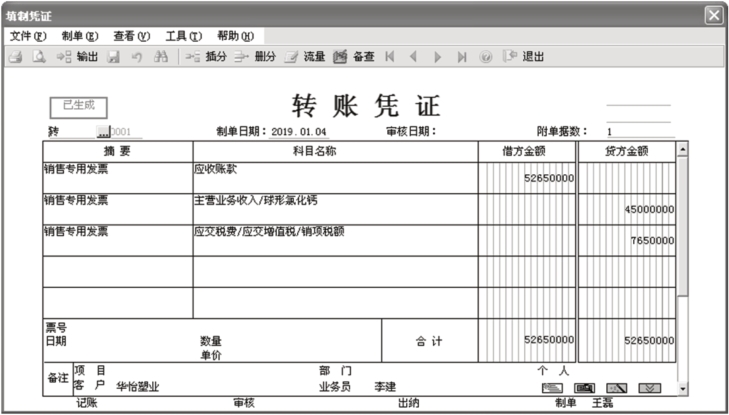Click the vertical scrollbar thumb
Screen dimensions: 729x415
tap(682, 227)
